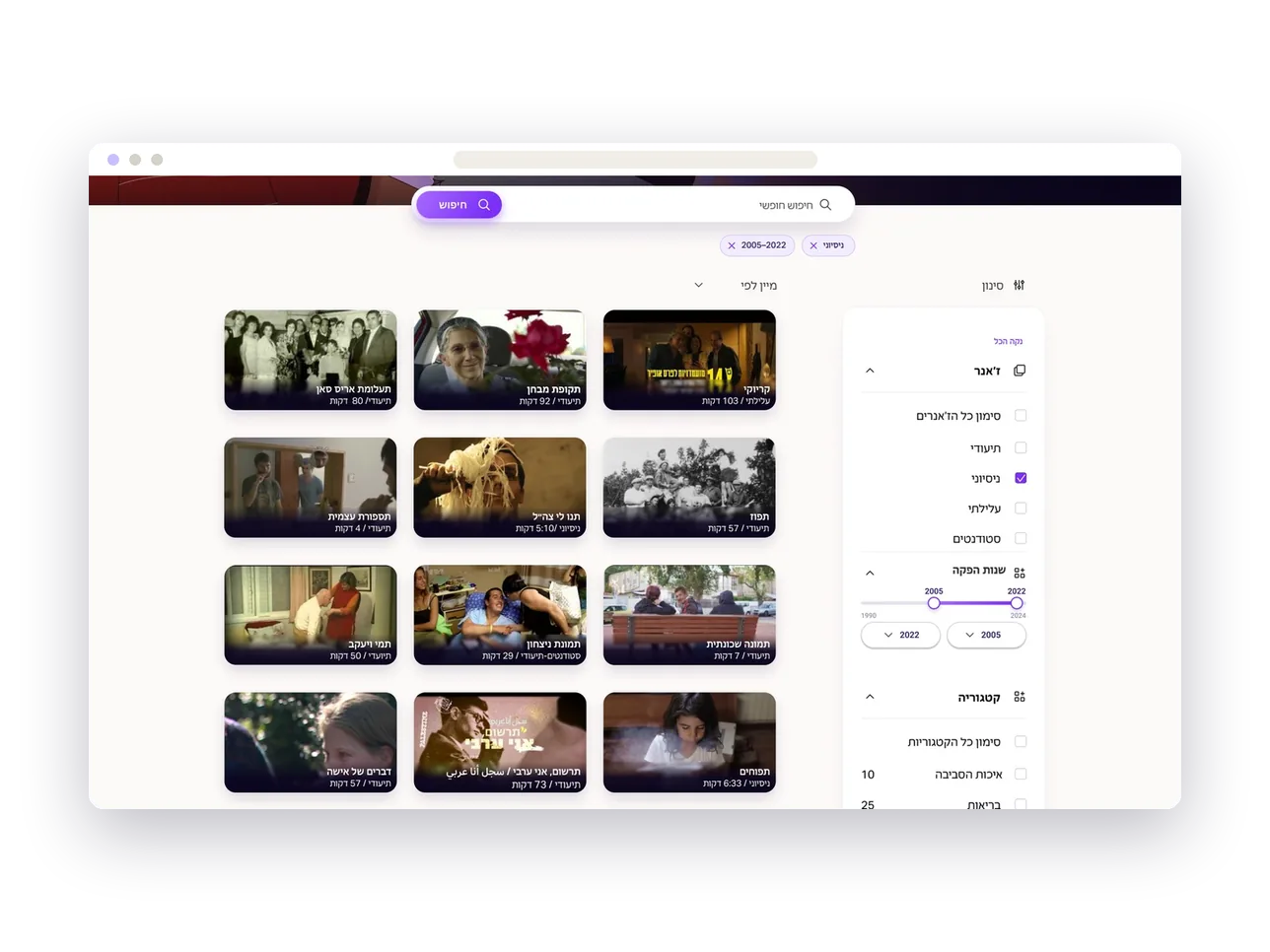This screenshot has width=1270, height=952.
Task: Enable the תיעודי genre checkbox
Action: pyautogui.click(x=1021, y=447)
